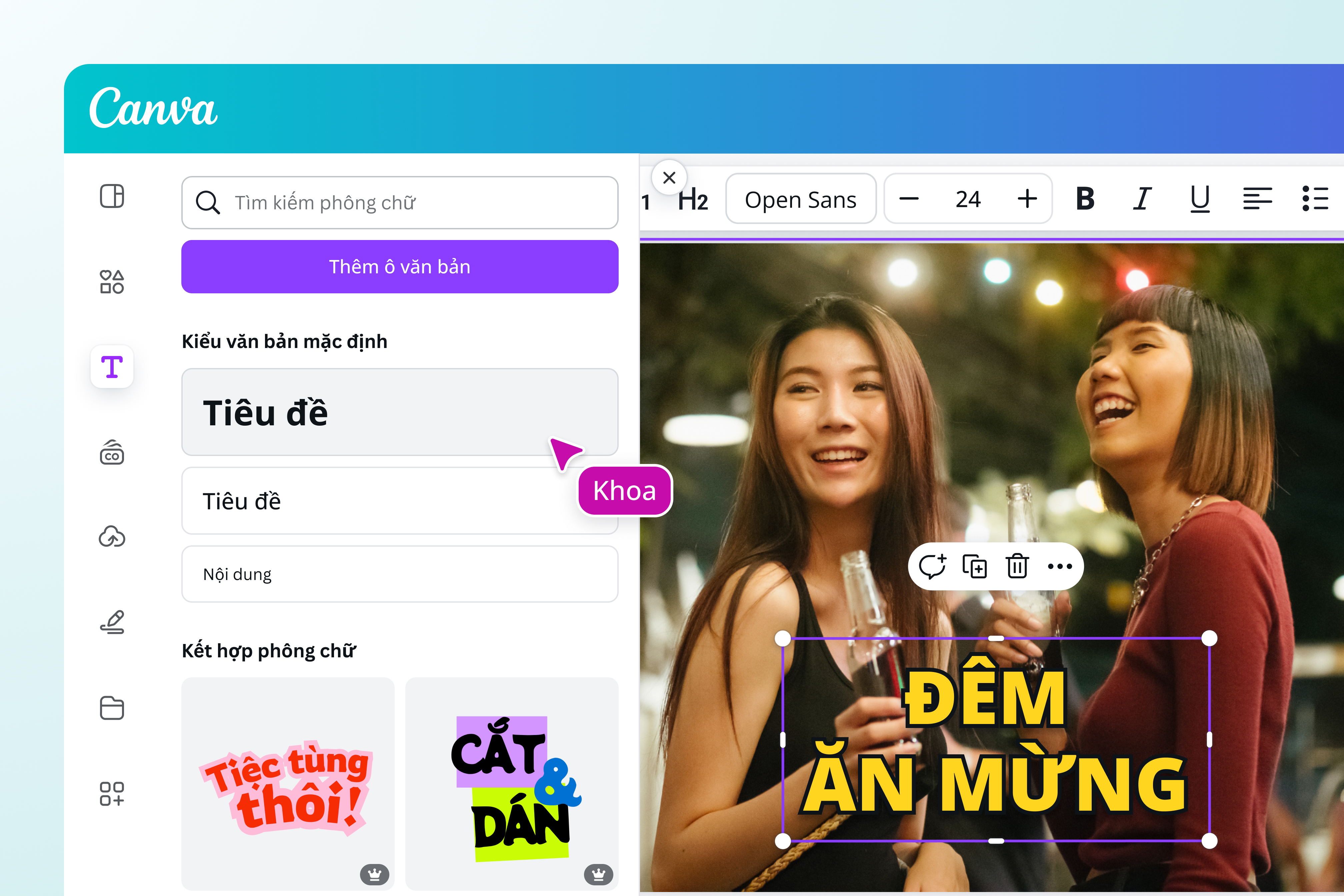Toggle bold formatting
Image resolution: width=1344 pixels, height=896 pixels.
coord(1085,199)
